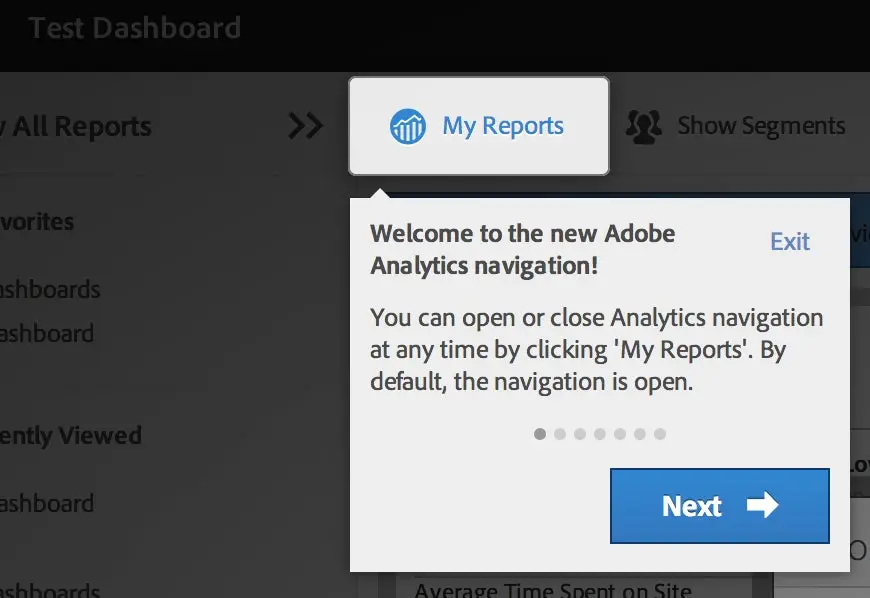Select the second tour progress dot
The width and height of the screenshot is (870, 598).
[x=560, y=434]
